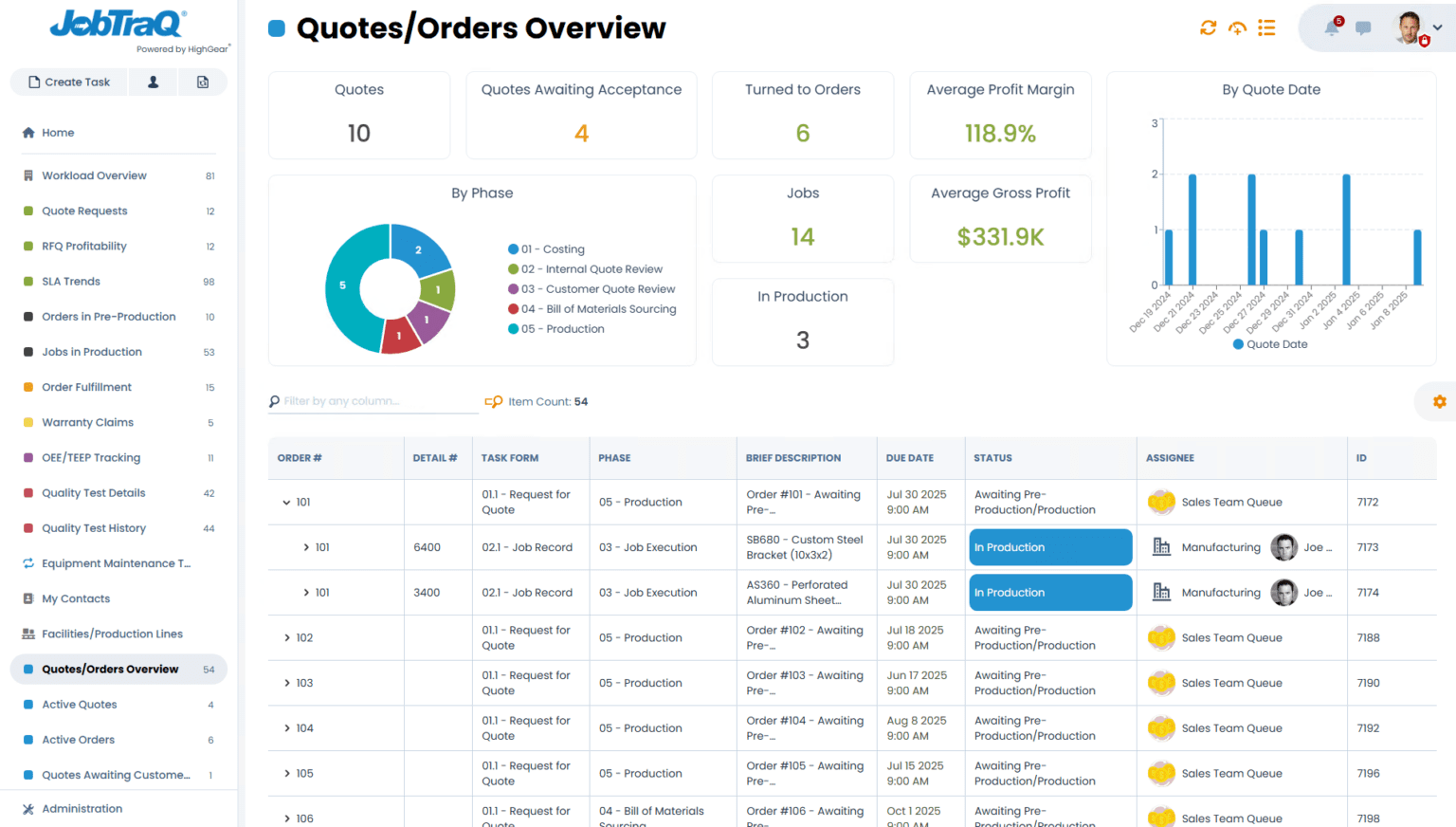This screenshot has height=827, width=1456.
Task: Go to Warranty Claims in sidebar
Action: click(87, 423)
